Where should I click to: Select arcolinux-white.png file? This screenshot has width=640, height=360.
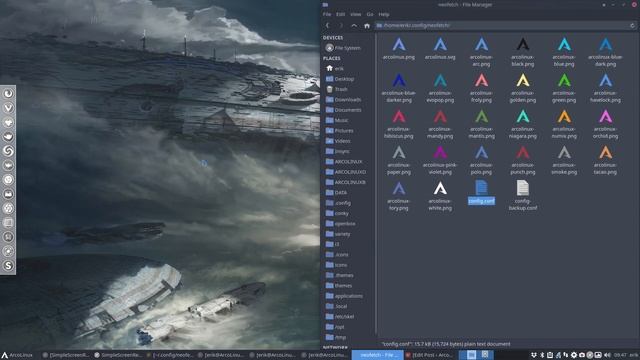(440, 196)
